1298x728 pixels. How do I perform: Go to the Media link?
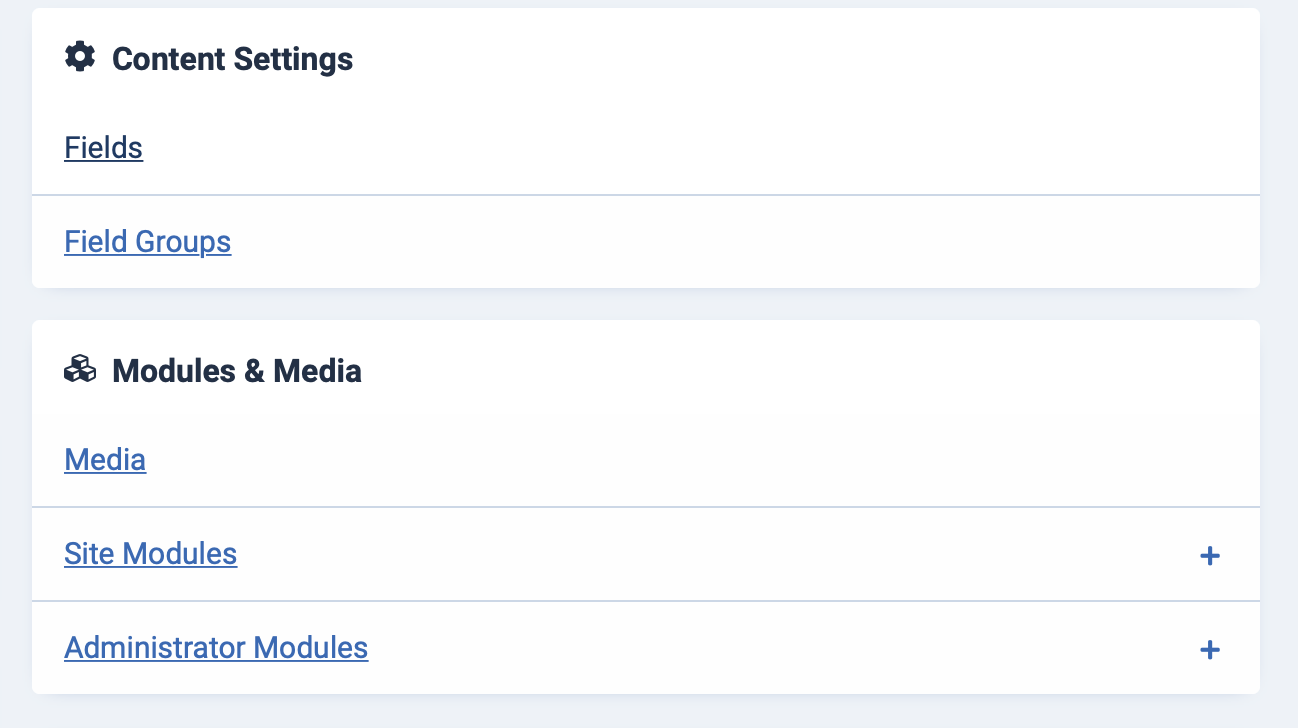click(x=105, y=460)
